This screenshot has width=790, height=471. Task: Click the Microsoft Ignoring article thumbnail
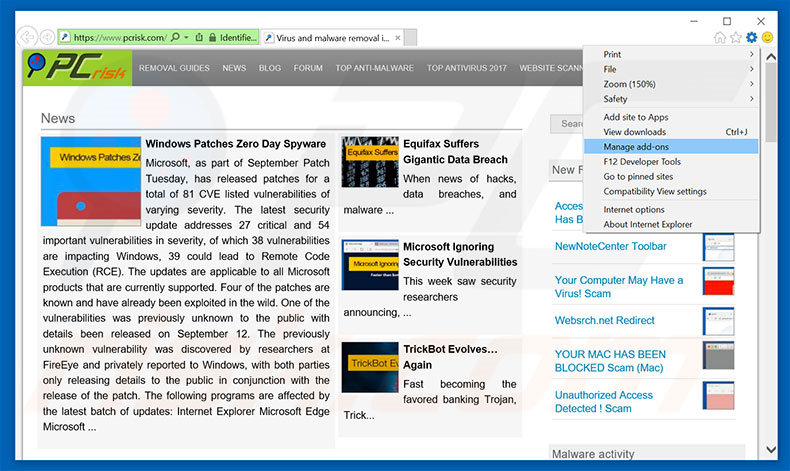tap(370, 265)
